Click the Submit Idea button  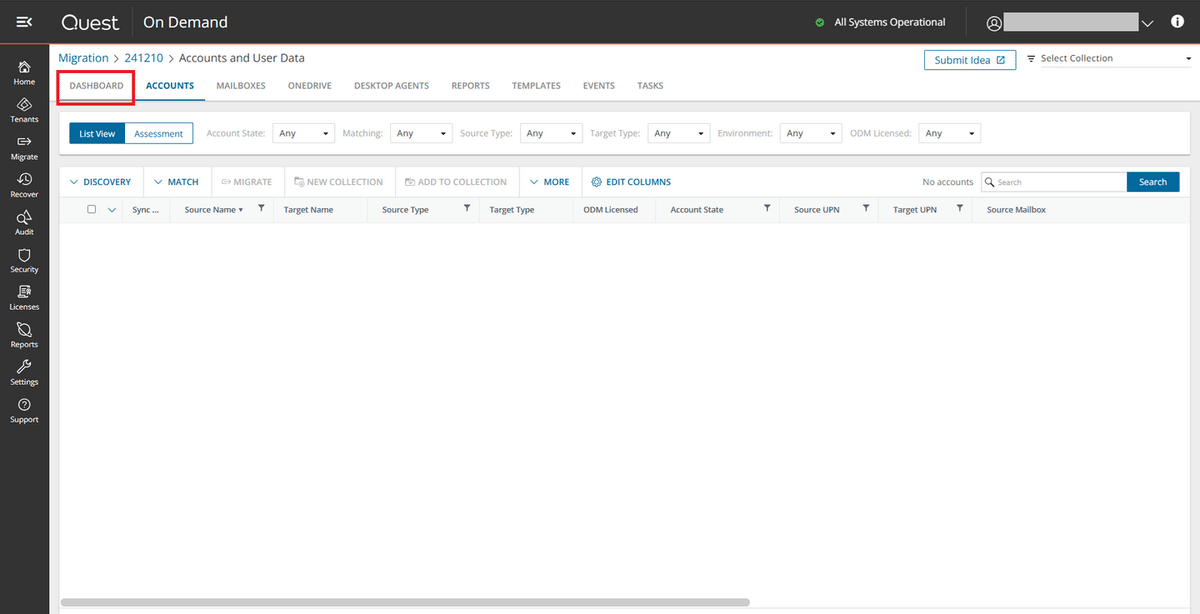click(x=969, y=60)
